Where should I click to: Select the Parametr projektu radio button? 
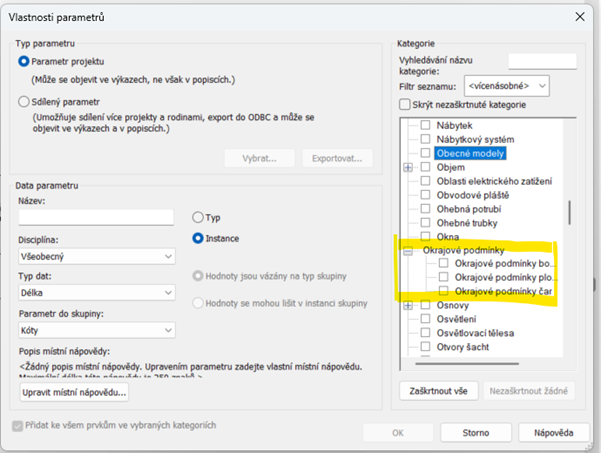(26, 62)
